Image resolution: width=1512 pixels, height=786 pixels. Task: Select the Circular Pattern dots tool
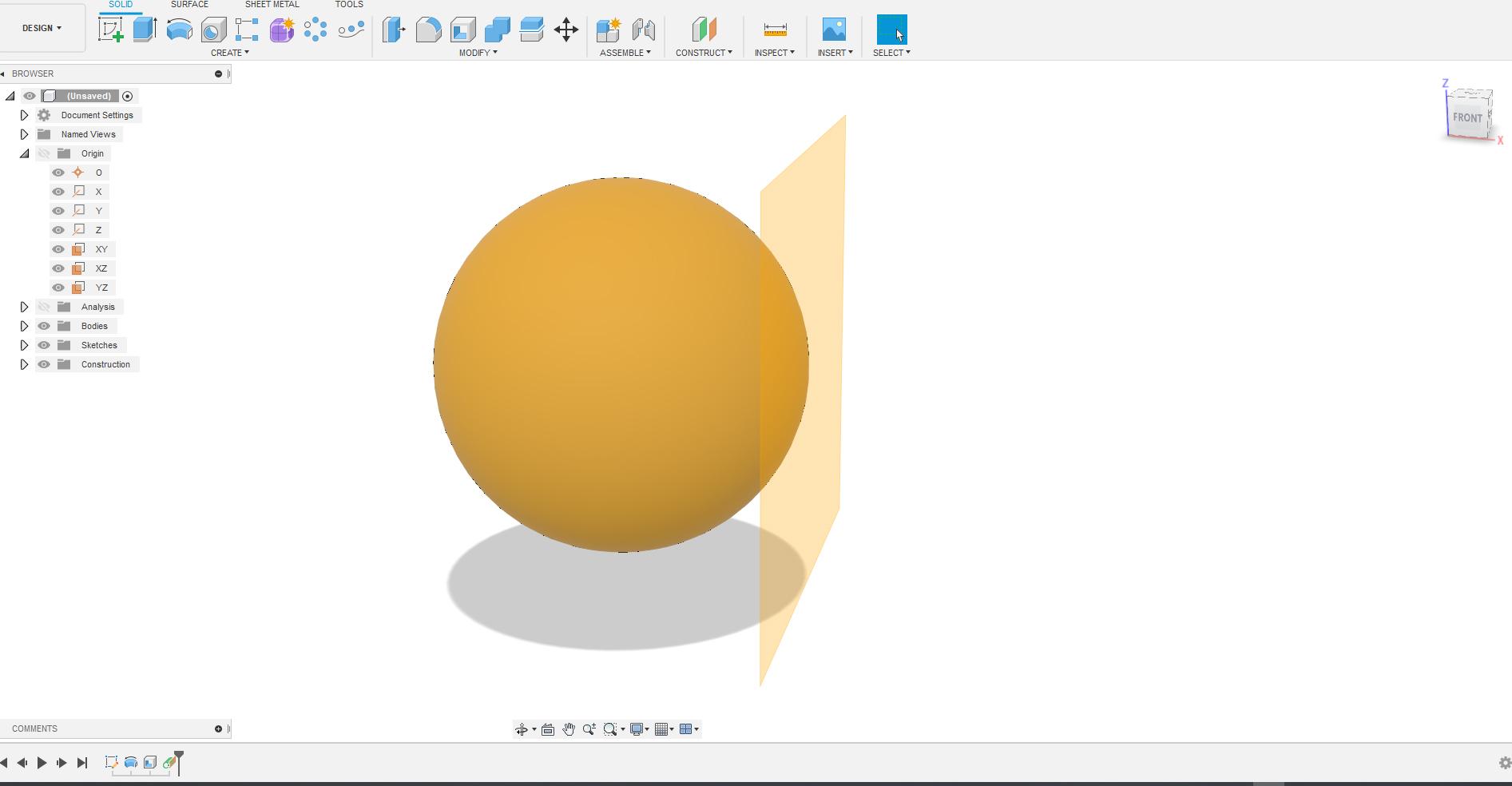click(x=315, y=30)
